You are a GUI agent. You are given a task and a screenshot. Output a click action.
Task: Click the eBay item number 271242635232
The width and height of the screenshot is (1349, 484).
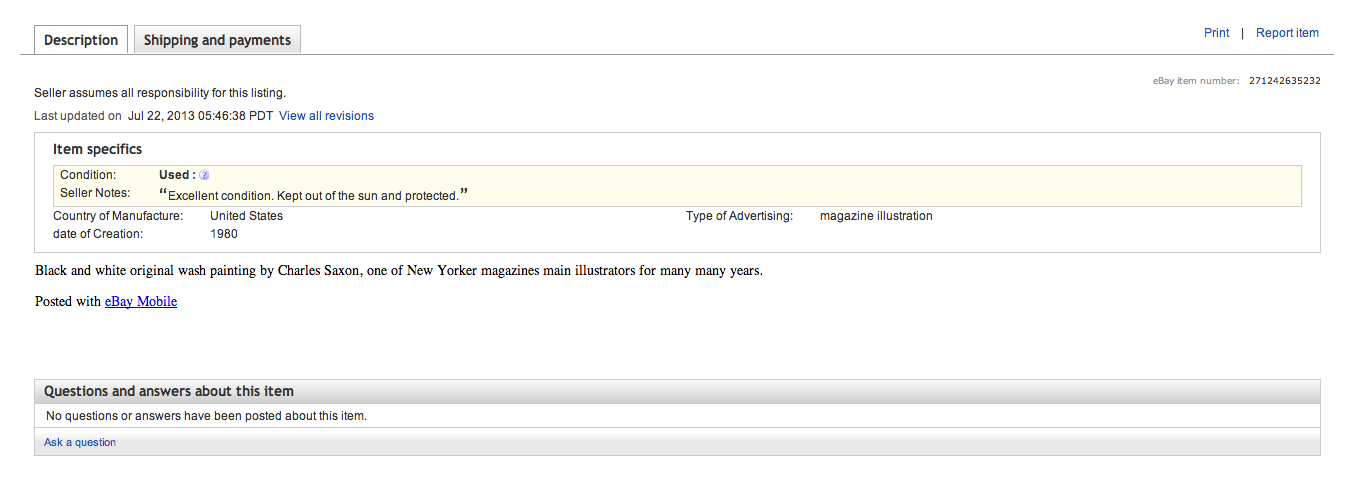click(x=1284, y=81)
